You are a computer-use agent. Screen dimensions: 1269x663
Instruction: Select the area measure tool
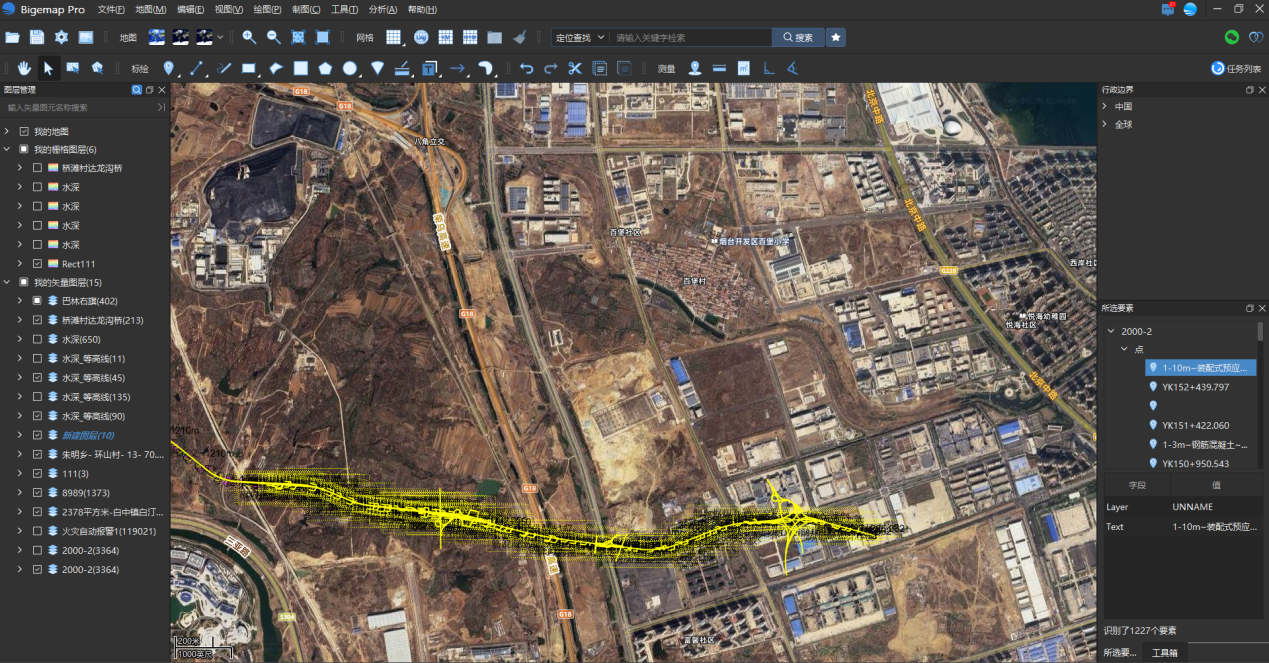743,68
